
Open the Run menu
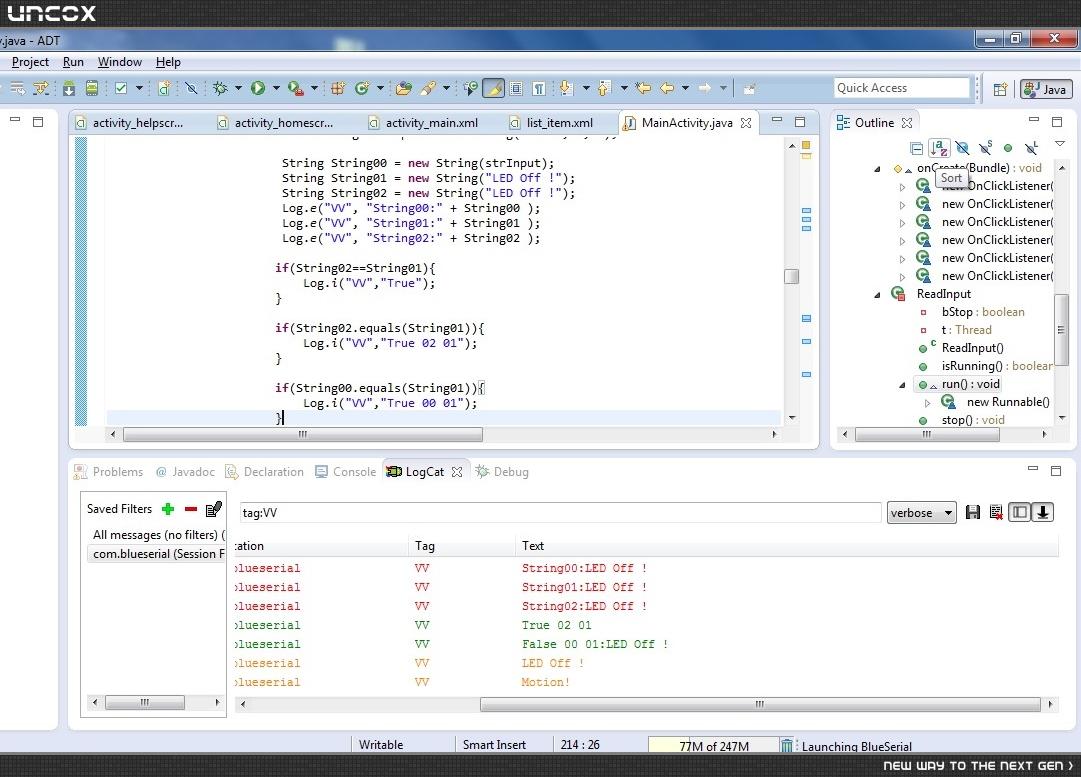click(x=73, y=62)
